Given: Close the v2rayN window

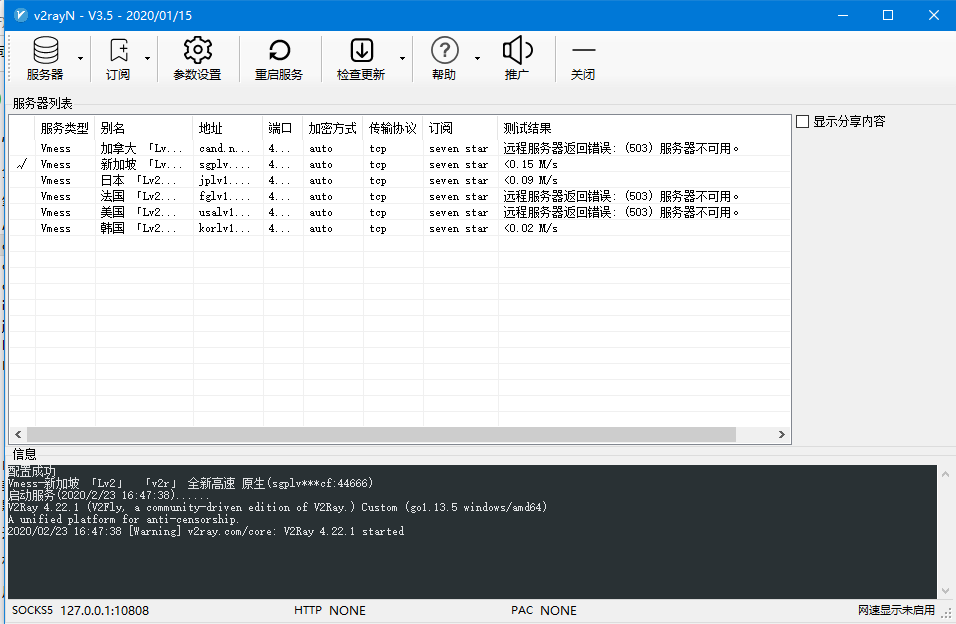Looking at the screenshot, I should click(933, 15).
